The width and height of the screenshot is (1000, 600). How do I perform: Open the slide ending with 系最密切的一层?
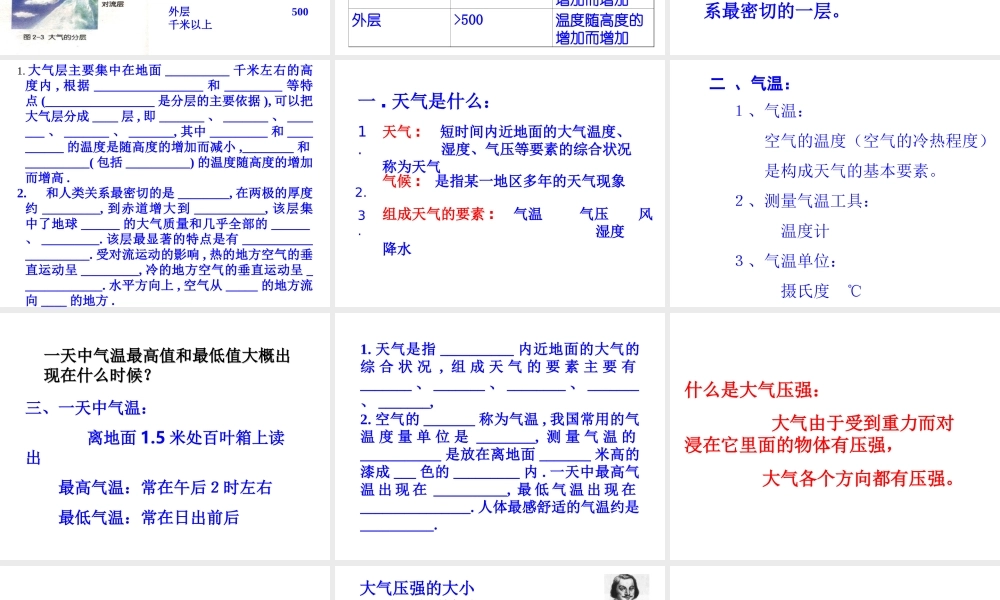click(835, 27)
